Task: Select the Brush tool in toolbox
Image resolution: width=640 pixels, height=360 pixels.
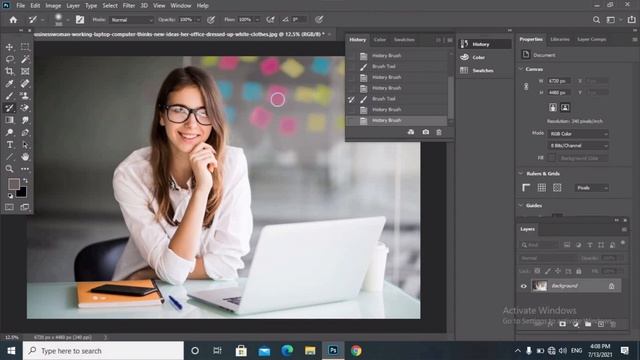Action: 9,96
